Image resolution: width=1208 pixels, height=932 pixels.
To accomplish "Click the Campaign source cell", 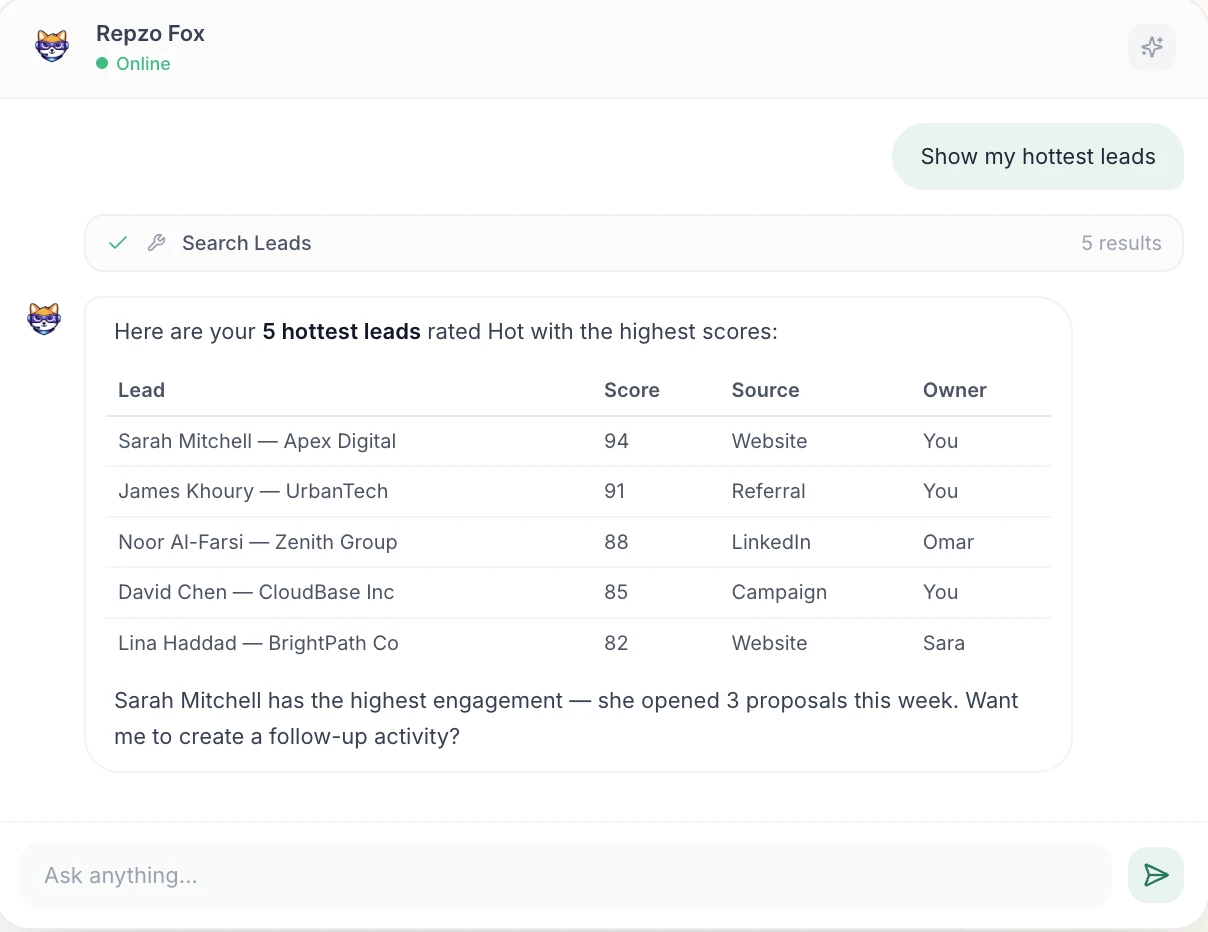I will (779, 592).
